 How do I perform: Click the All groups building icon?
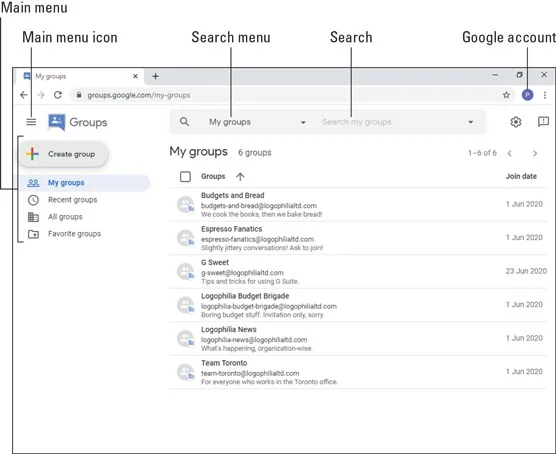point(33,217)
